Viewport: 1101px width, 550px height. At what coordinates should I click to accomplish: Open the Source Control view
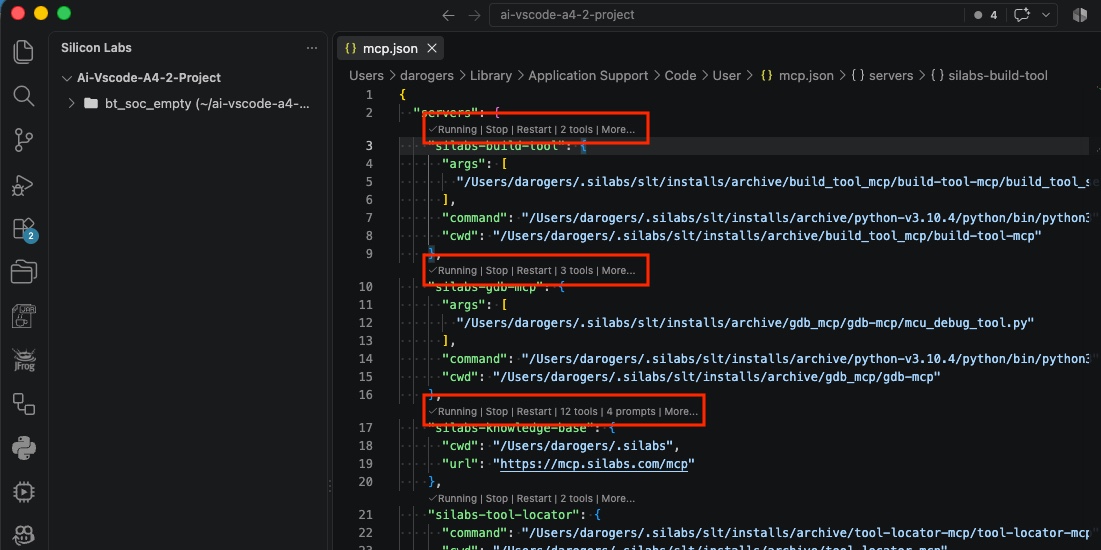pyautogui.click(x=23, y=140)
